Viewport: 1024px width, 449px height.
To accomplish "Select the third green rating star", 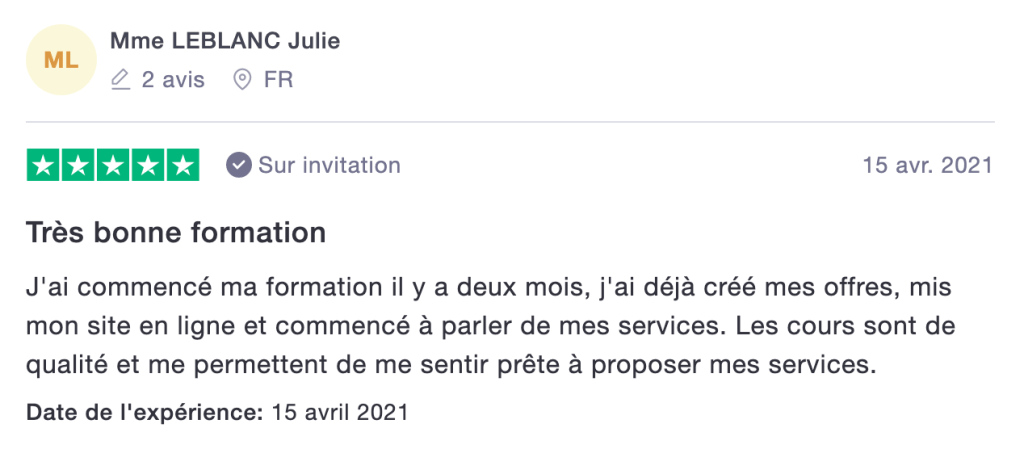I will pos(113,165).
